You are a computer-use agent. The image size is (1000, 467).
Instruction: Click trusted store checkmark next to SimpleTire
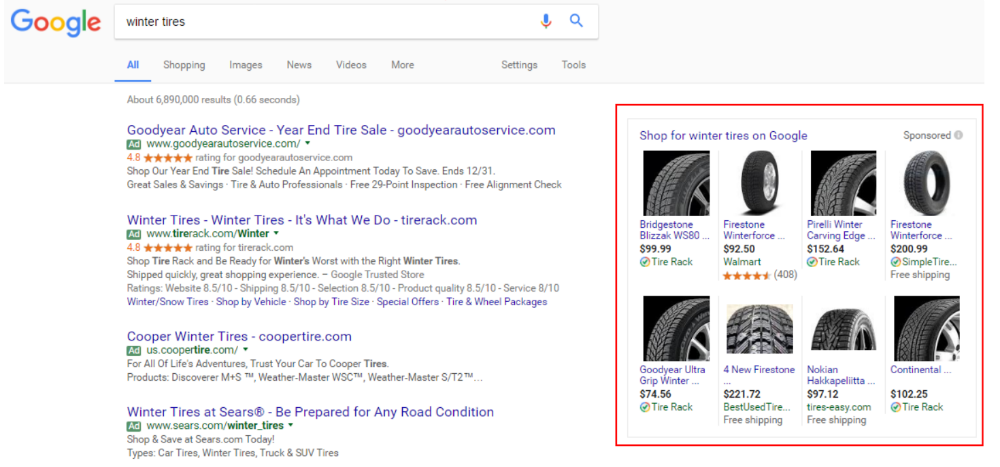point(895,262)
